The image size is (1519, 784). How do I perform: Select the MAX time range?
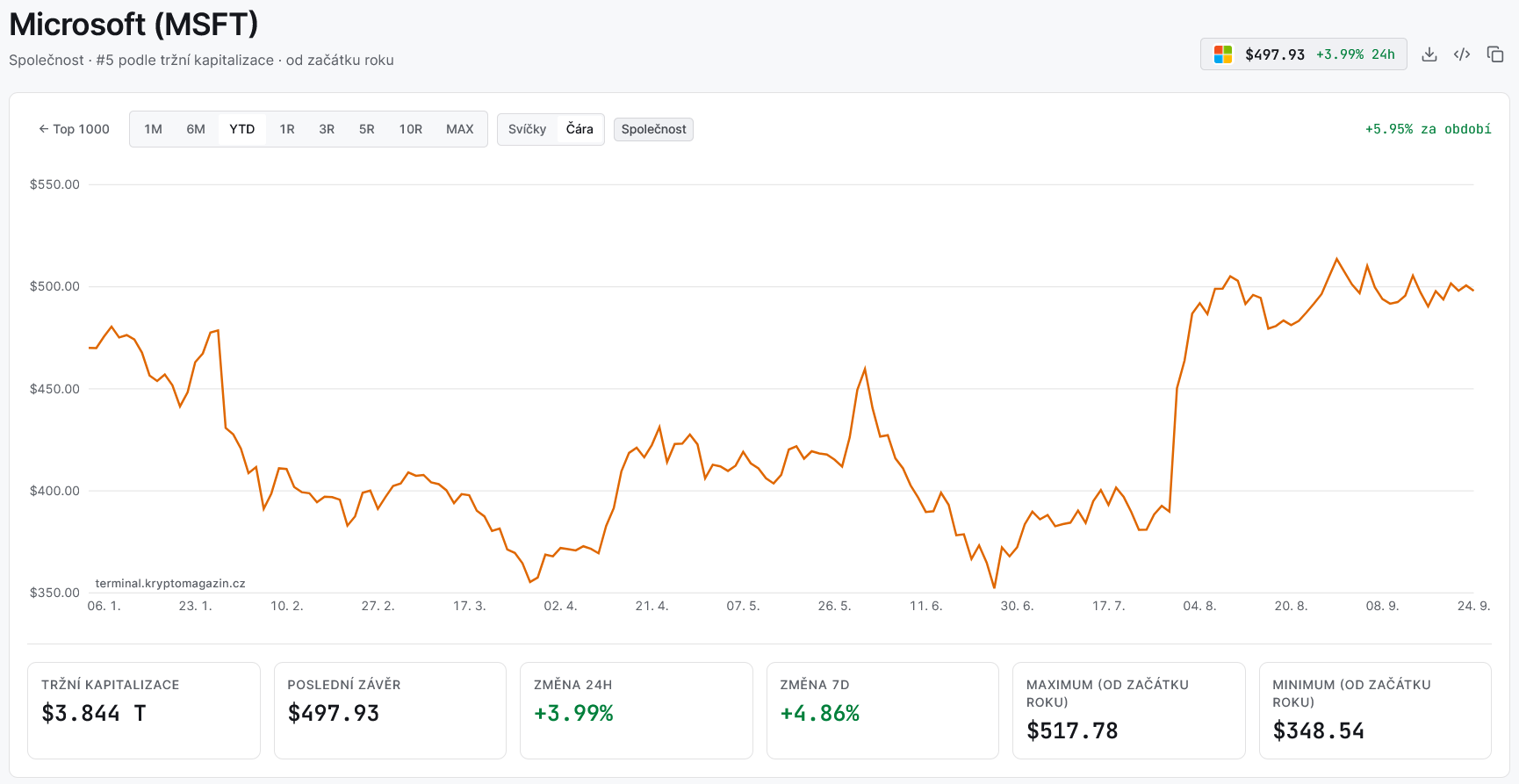[460, 129]
